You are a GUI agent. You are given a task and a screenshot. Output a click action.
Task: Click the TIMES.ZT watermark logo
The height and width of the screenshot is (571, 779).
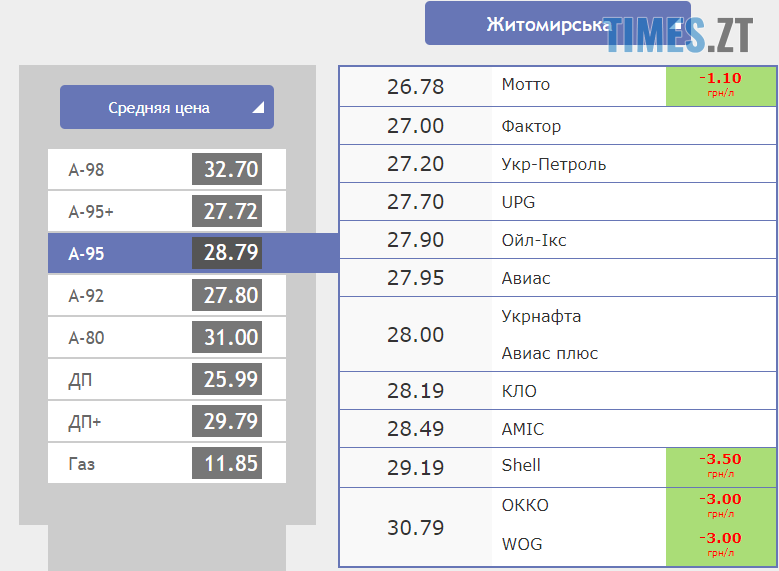pos(680,35)
